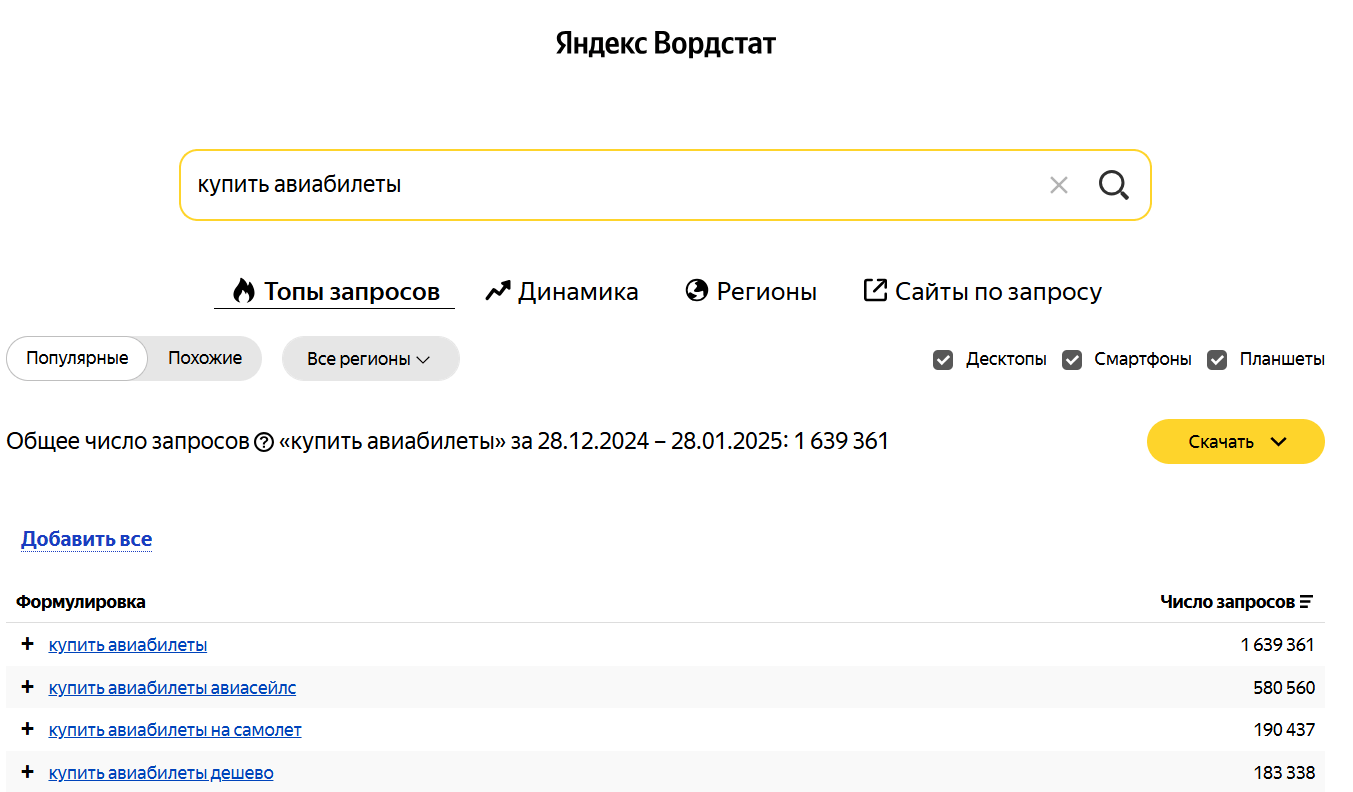Uncheck the Десктопы checkbox

(x=943, y=359)
